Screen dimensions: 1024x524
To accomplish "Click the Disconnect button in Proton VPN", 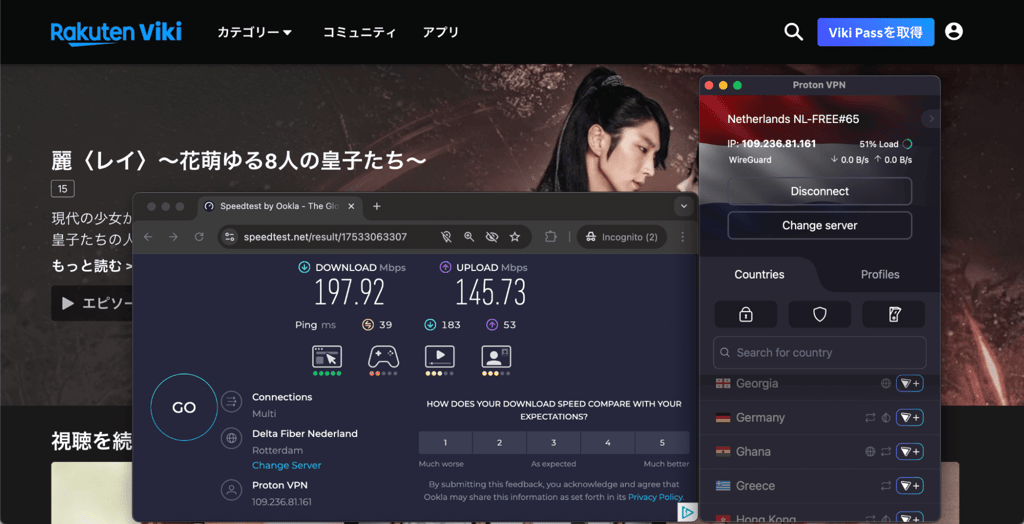I will 820,191.
